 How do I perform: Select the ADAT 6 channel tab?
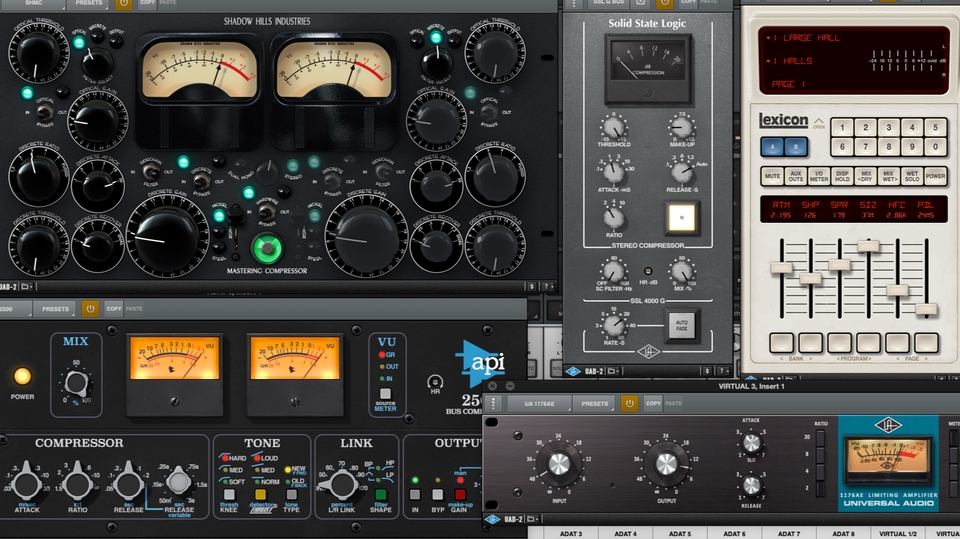click(734, 533)
